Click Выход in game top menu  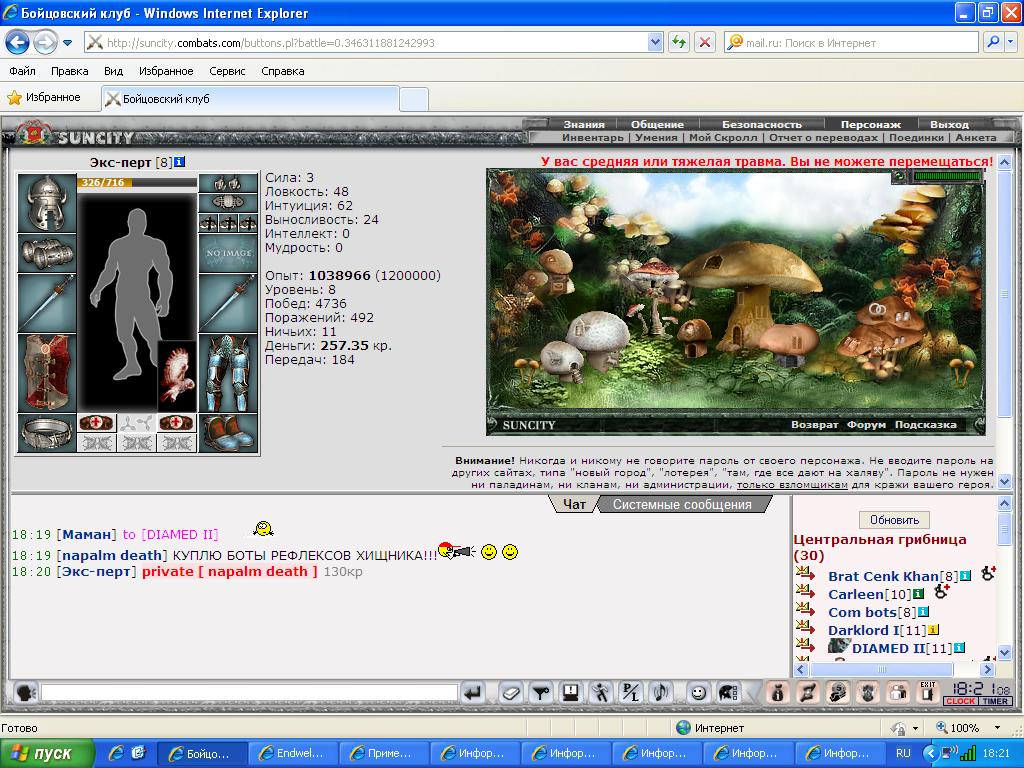click(950, 124)
